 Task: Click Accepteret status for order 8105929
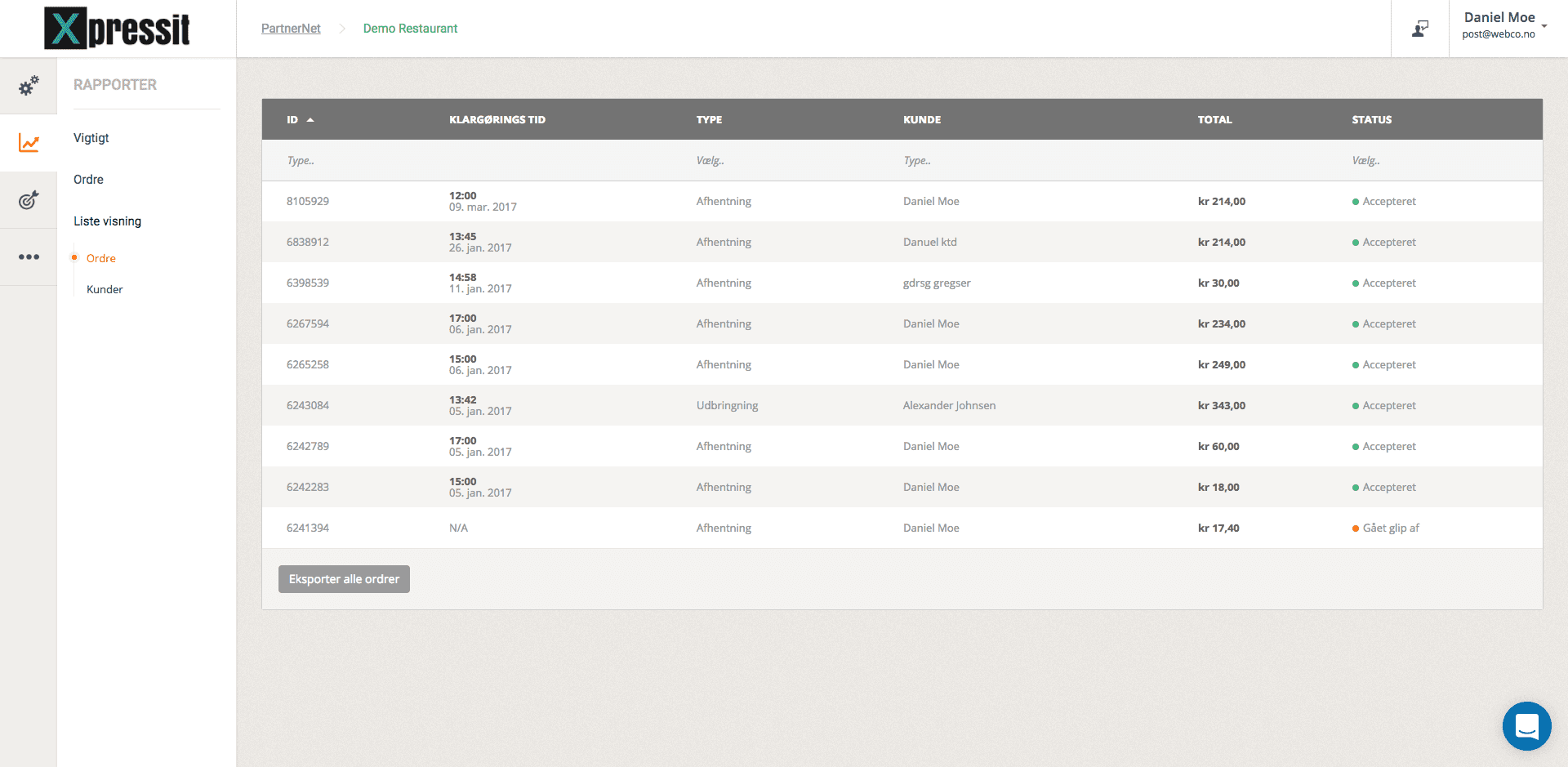point(1384,202)
